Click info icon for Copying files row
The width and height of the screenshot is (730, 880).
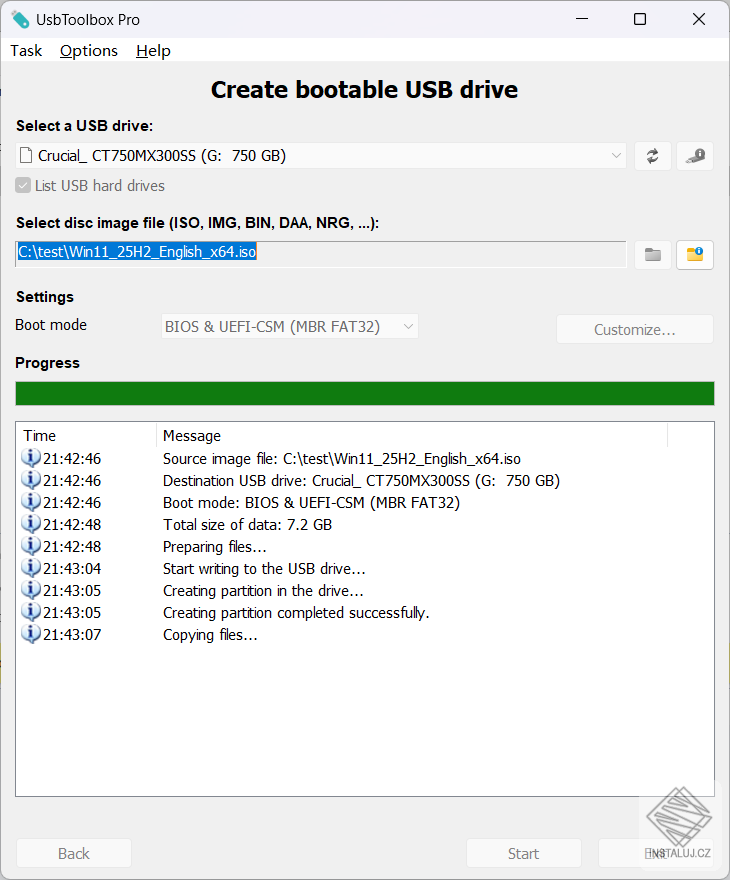tap(31, 634)
